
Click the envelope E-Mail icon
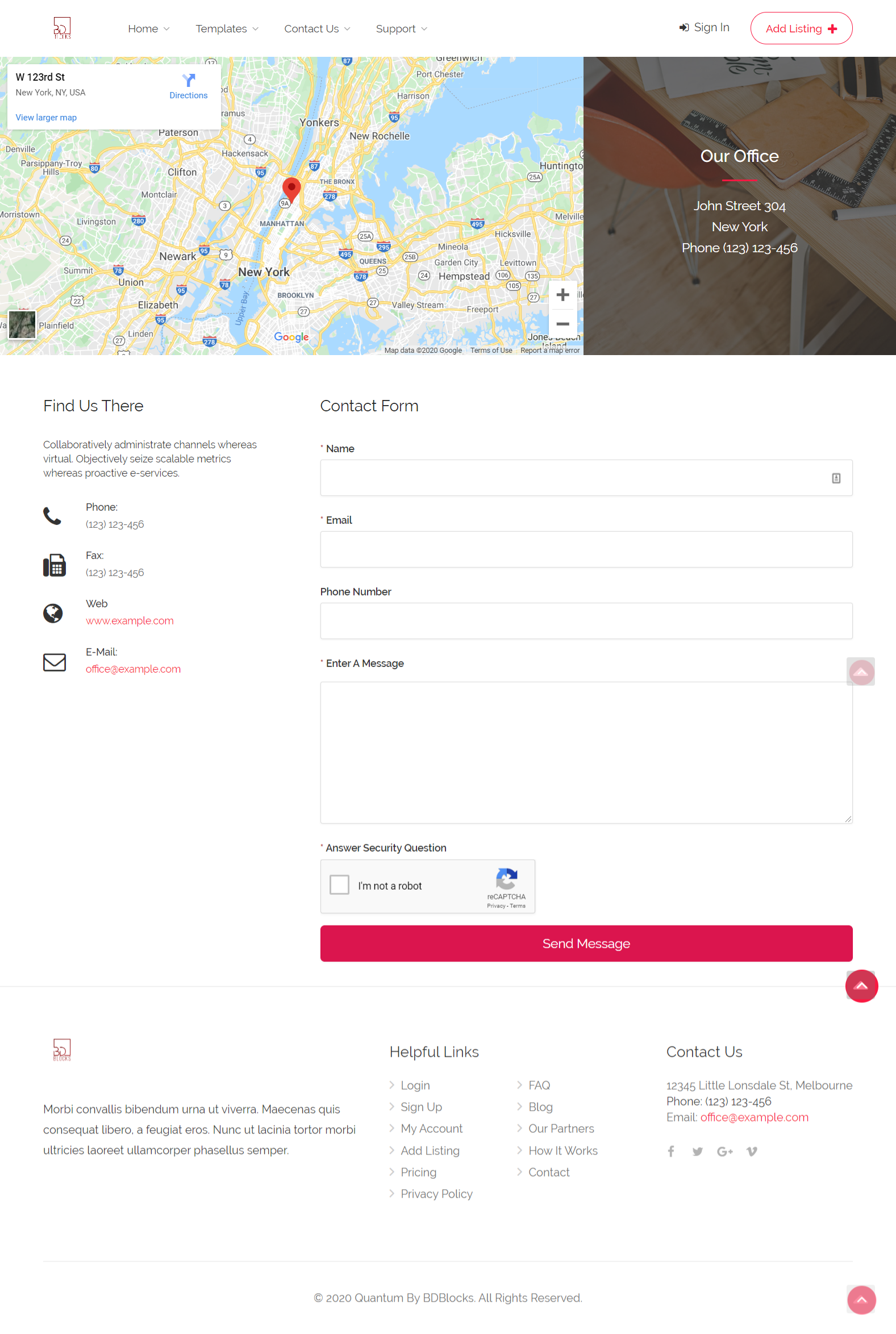point(55,662)
